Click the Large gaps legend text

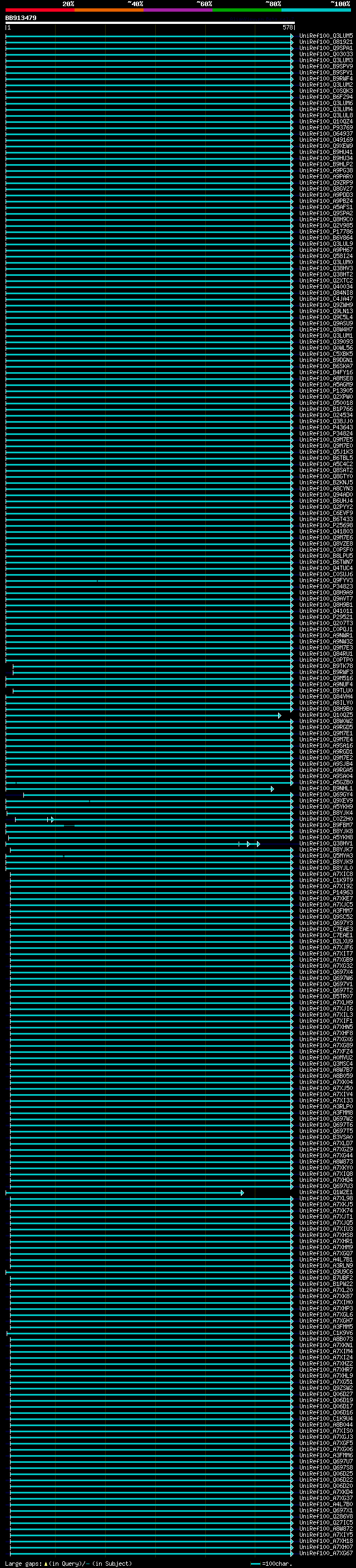(23, 1563)
